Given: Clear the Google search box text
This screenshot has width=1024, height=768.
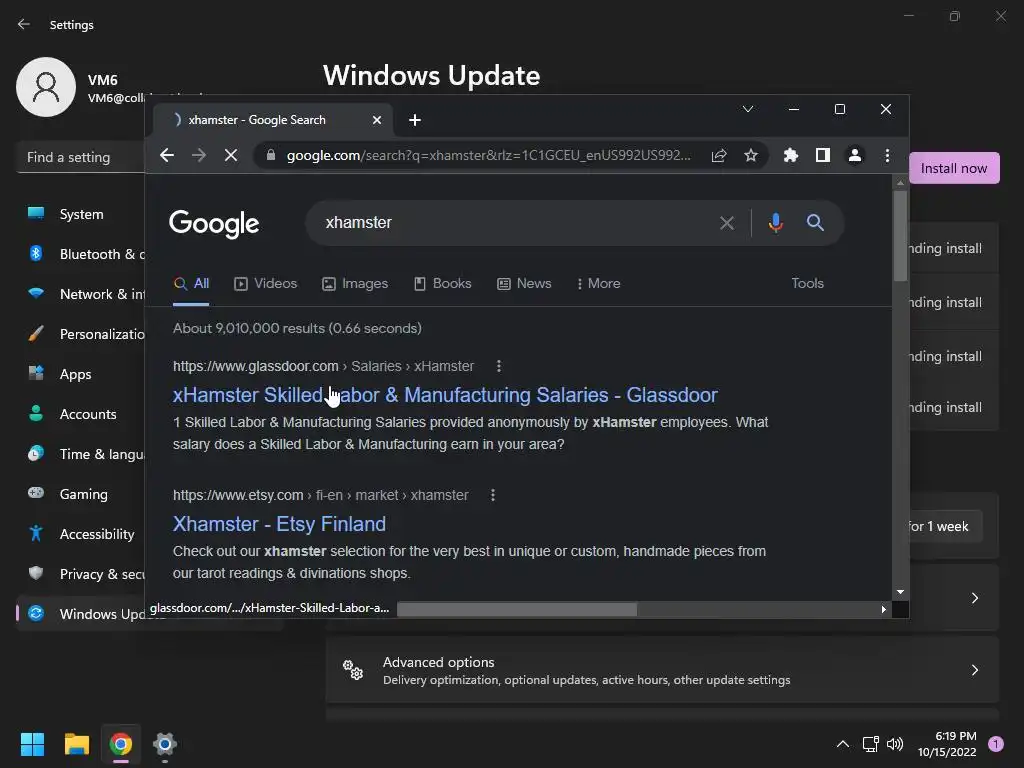Looking at the screenshot, I should [x=727, y=223].
